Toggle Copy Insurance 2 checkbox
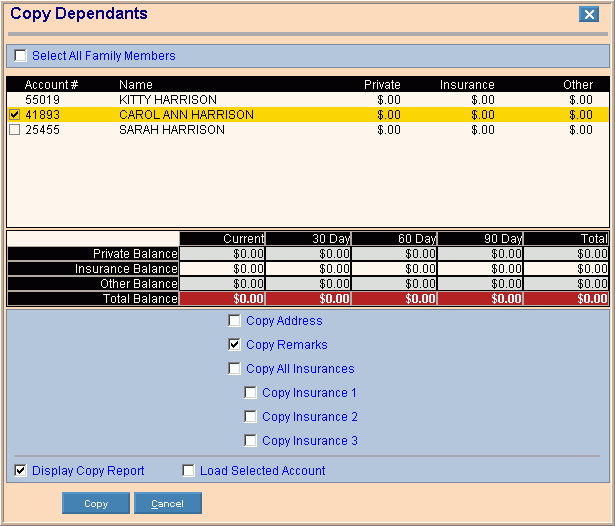Image resolution: width=615 pixels, height=526 pixels. (x=251, y=417)
